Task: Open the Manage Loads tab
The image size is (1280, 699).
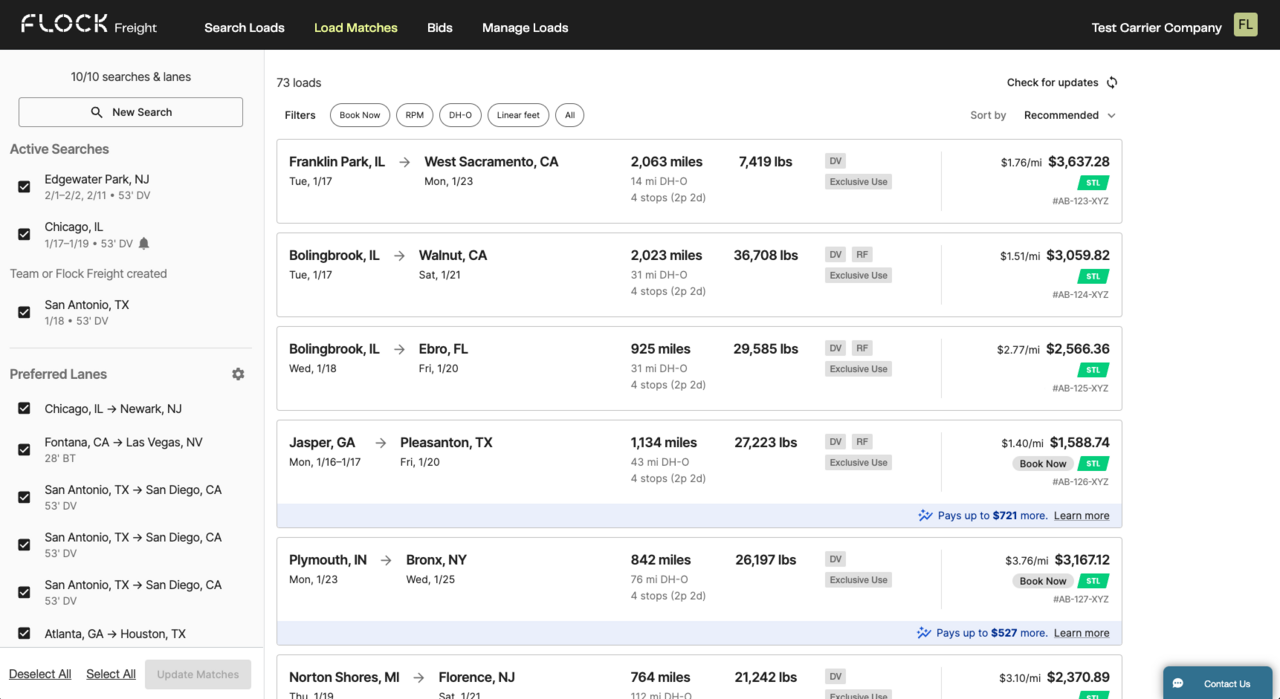Action: coord(525,28)
